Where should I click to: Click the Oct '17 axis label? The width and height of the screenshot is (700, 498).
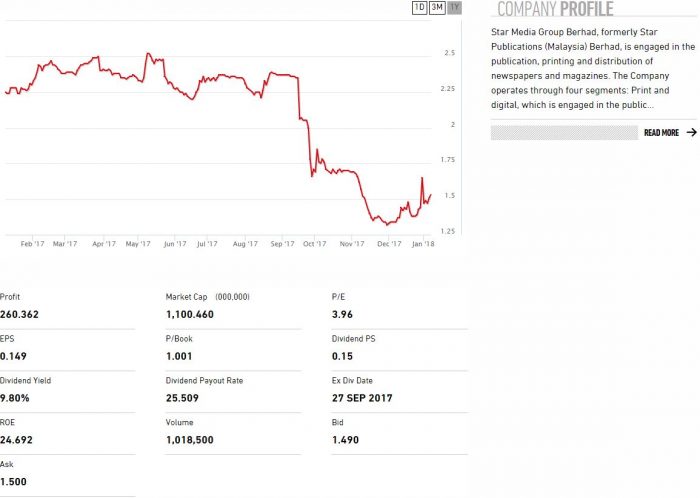click(314, 243)
